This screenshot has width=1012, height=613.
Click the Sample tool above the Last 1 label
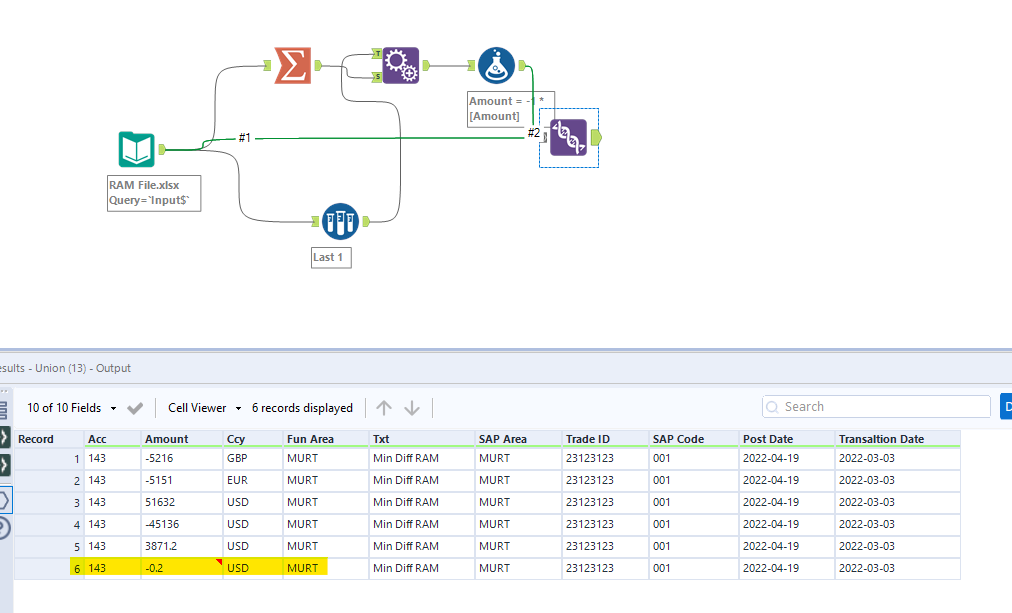click(340, 221)
